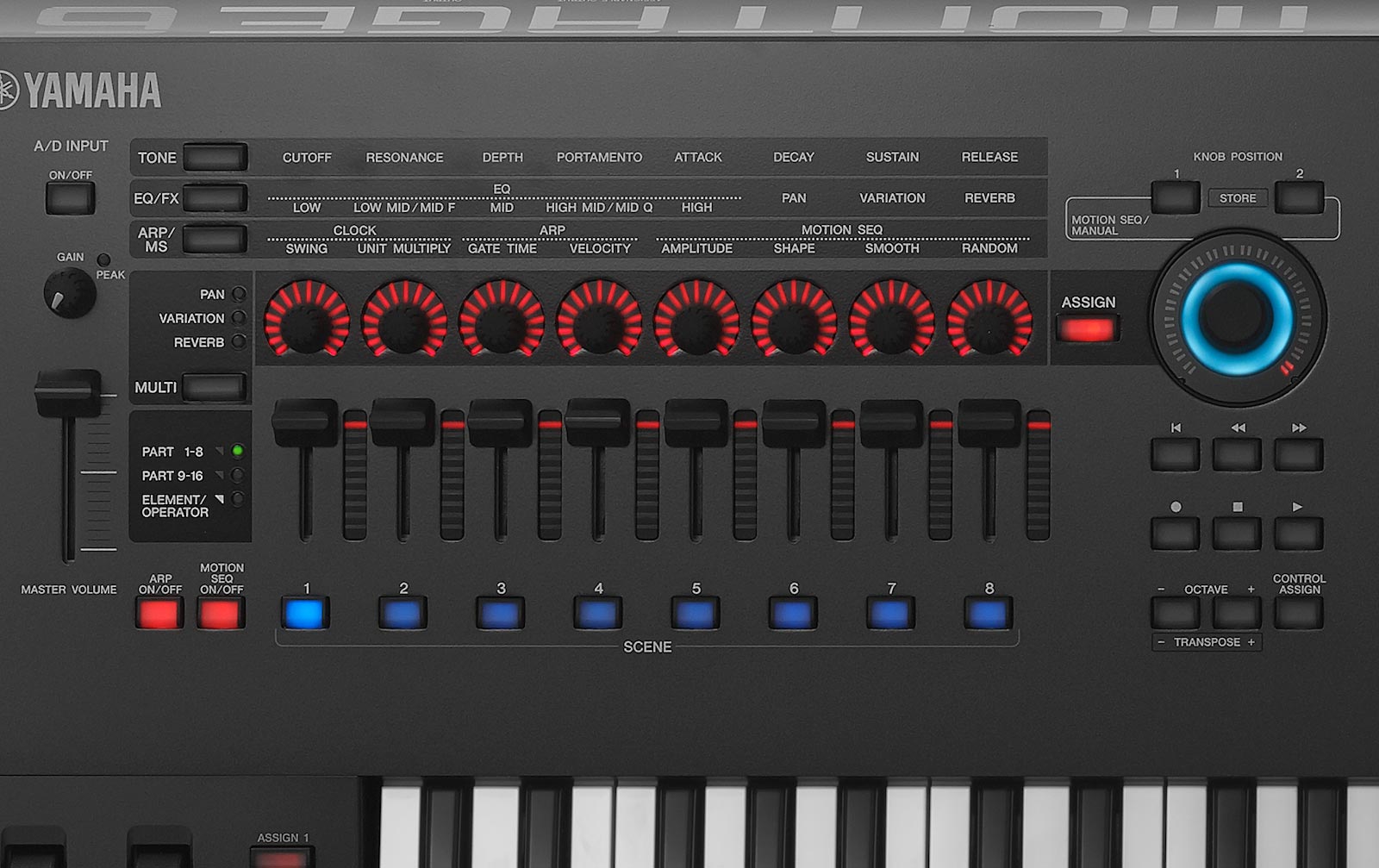Raise the octave with OCTAVE plus button

coord(1237,613)
